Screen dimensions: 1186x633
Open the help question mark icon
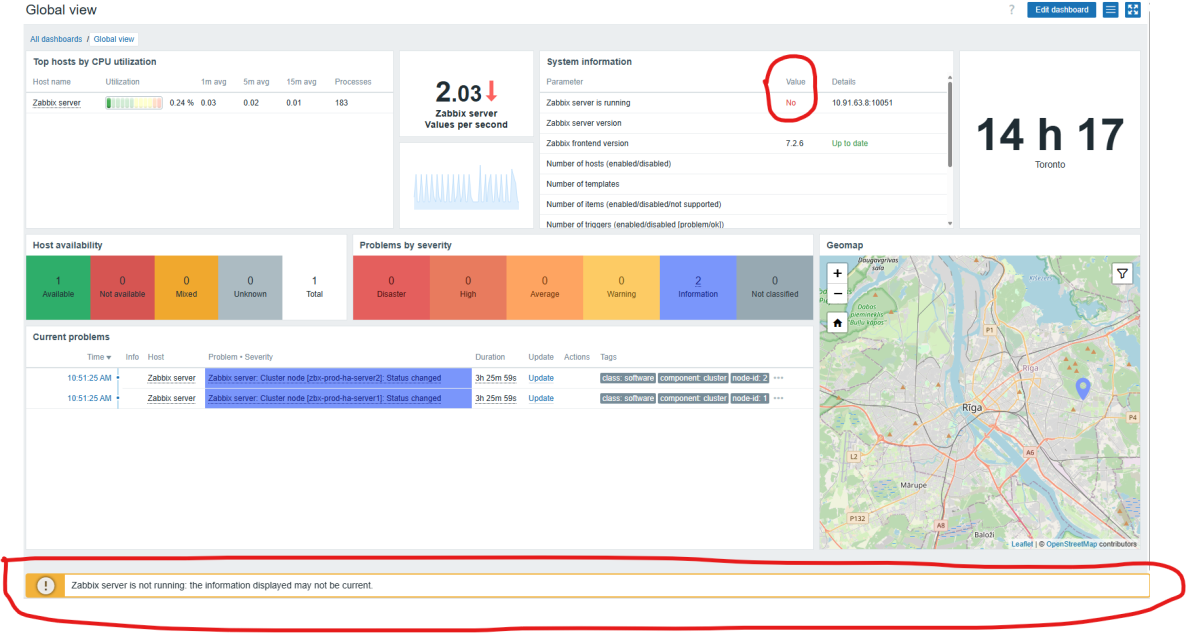[x=1011, y=10]
